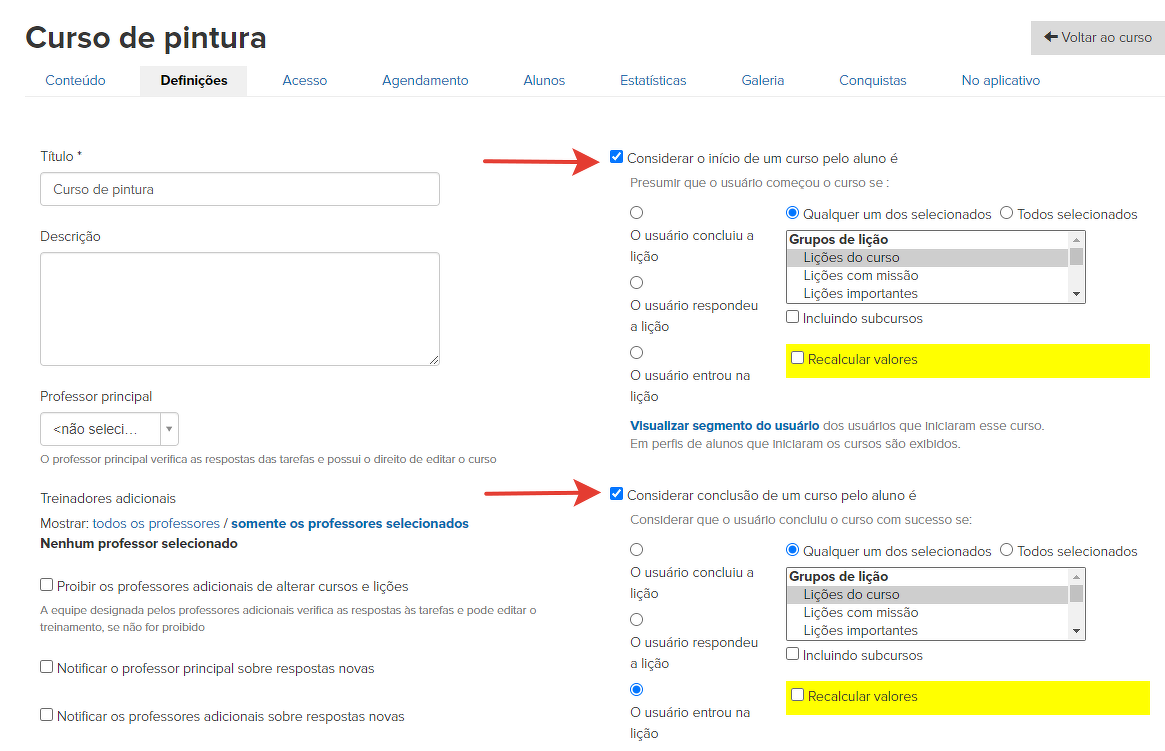Image resolution: width=1165 pixels, height=751 pixels.
Task: Switch to the Acesso tab
Action: 304,80
